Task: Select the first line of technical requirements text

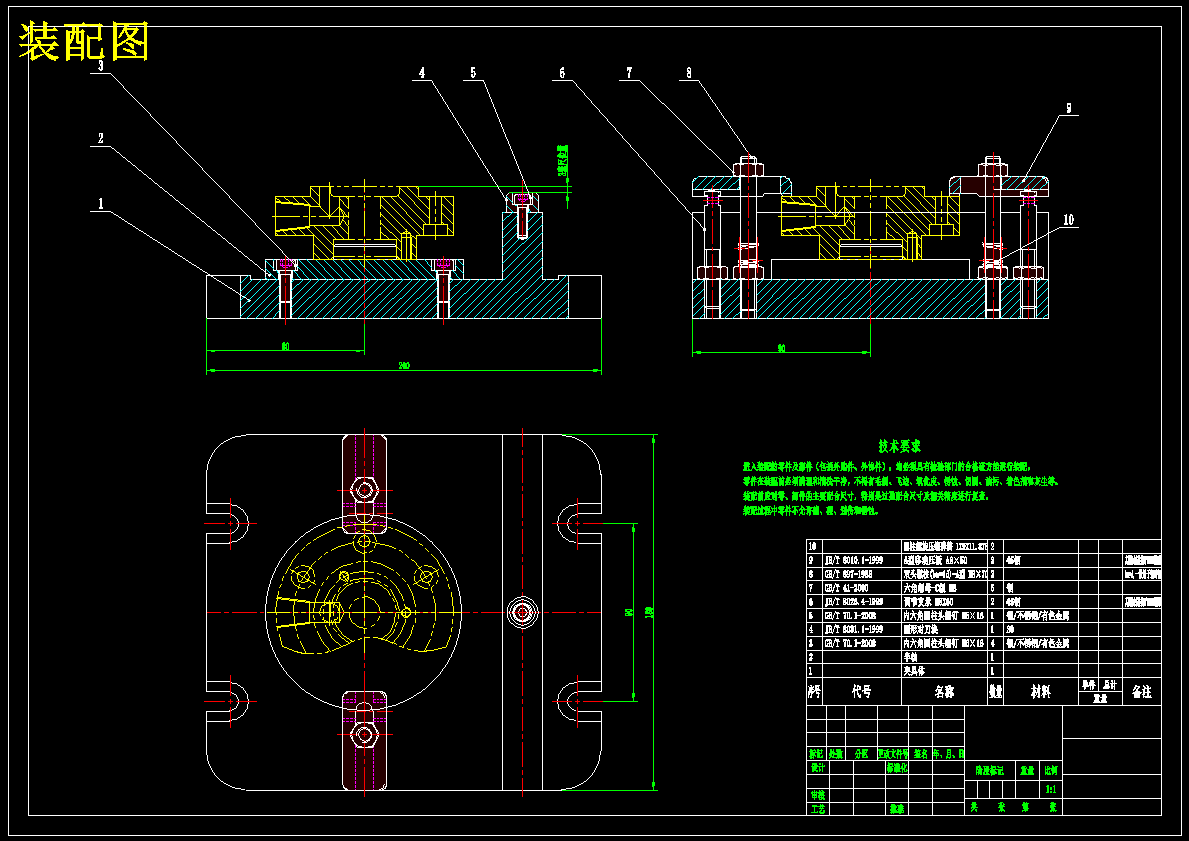Action: pyautogui.click(x=887, y=466)
